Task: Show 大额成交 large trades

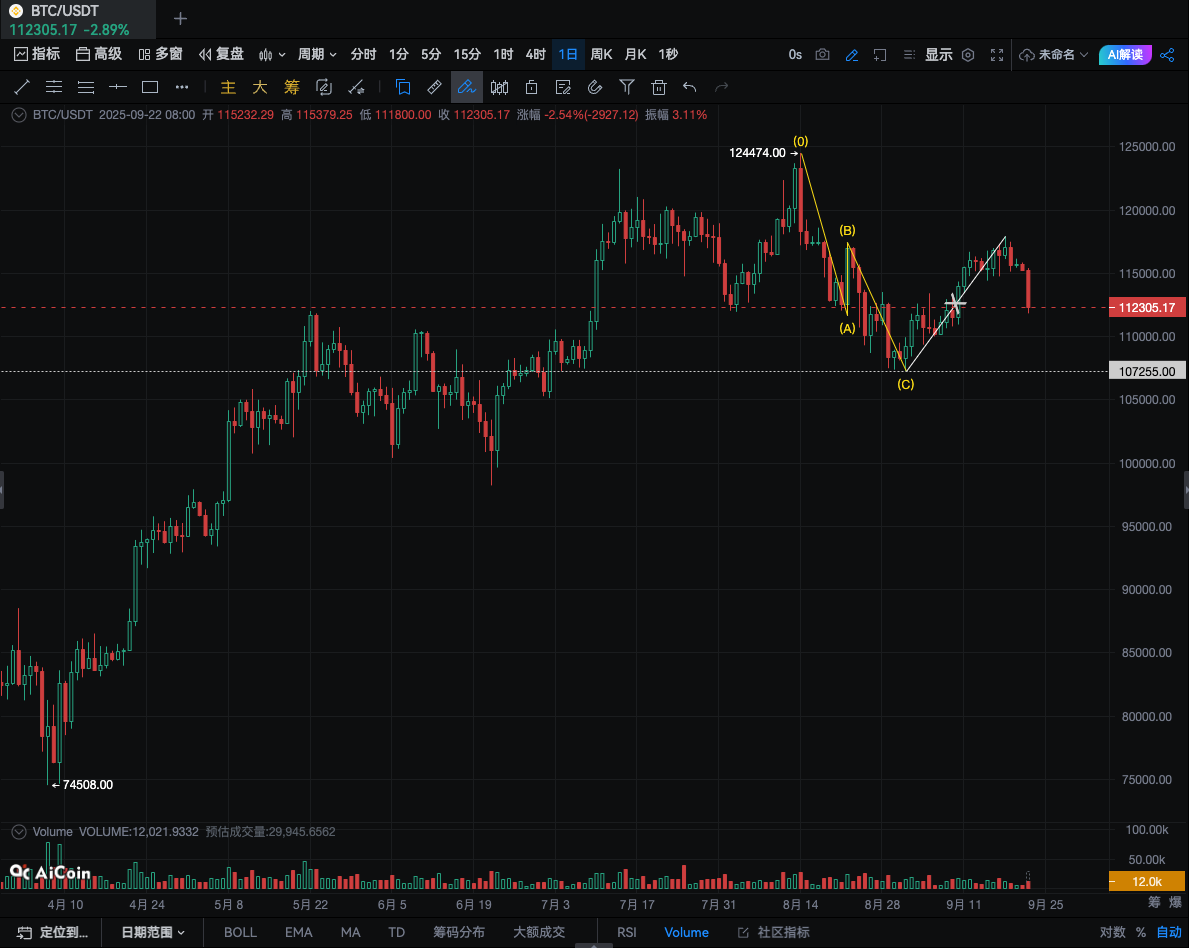Action: pyautogui.click(x=539, y=932)
